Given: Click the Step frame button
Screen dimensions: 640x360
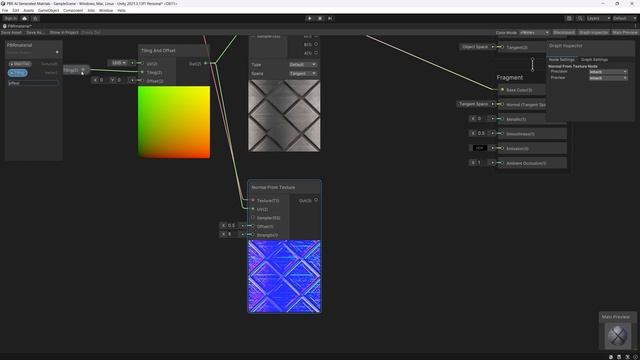Looking at the screenshot, I should tap(330, 18).
